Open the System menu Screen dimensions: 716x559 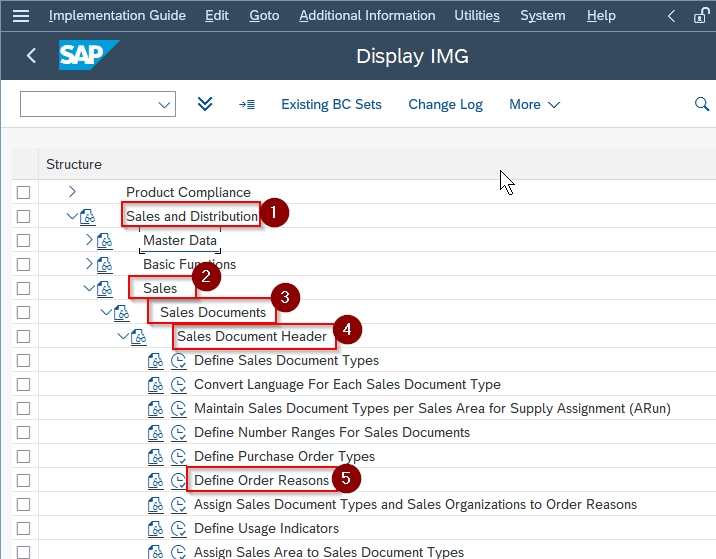[542, 16]
